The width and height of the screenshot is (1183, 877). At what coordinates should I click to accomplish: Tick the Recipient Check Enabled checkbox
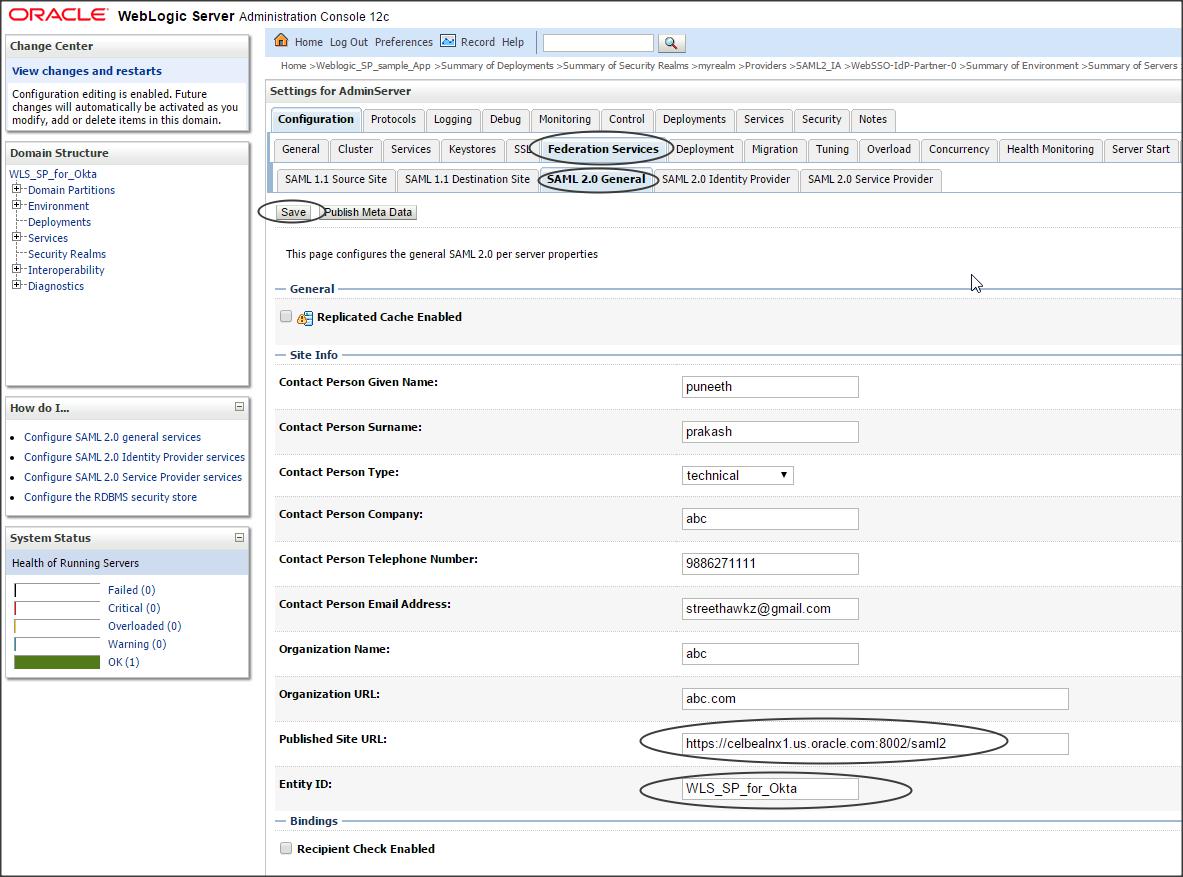[286, 848]
